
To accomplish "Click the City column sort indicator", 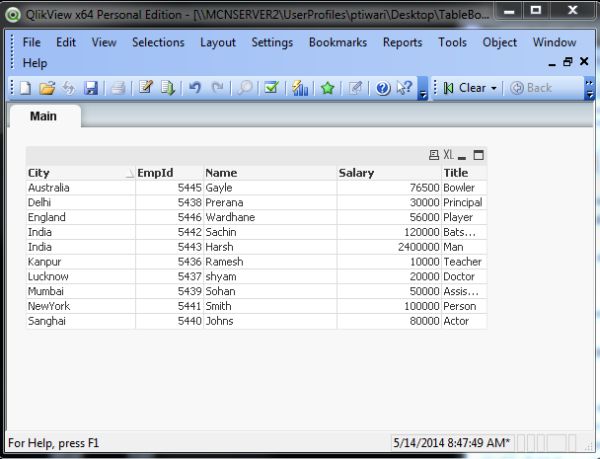I will (130, 174).
